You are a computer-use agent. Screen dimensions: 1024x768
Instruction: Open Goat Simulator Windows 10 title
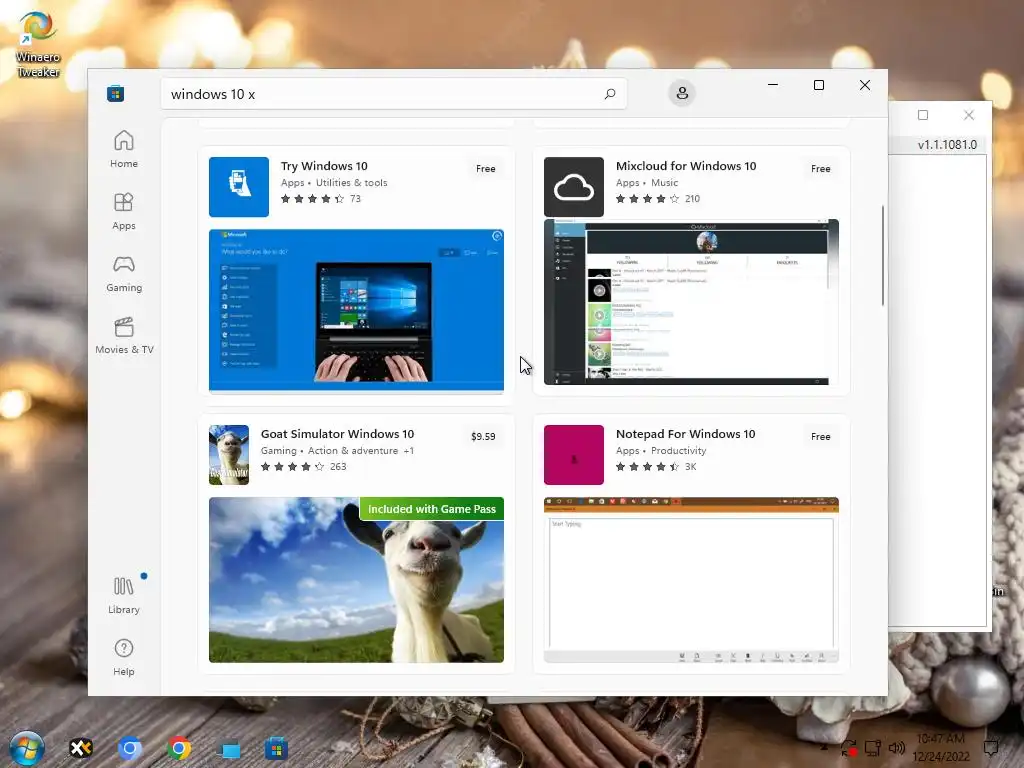337,434
